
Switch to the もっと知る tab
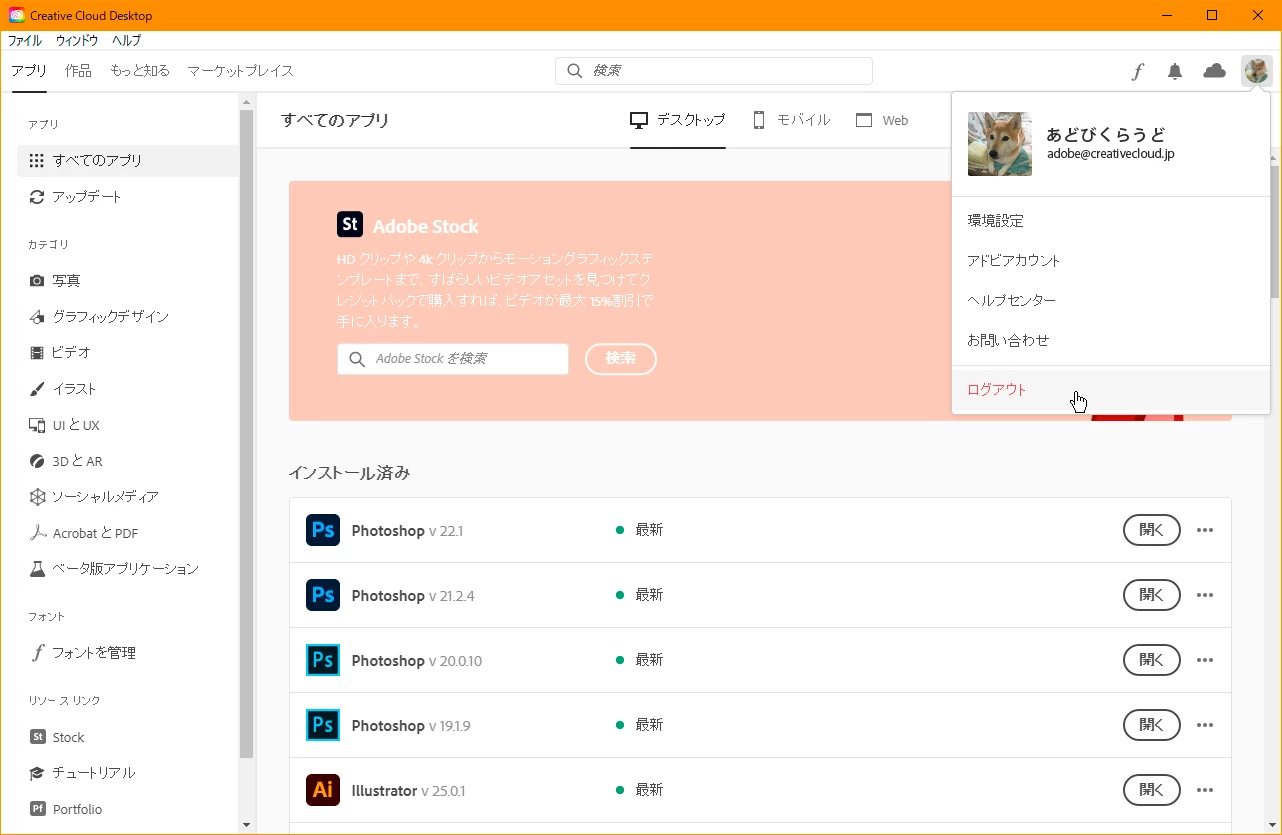[140, 71]
